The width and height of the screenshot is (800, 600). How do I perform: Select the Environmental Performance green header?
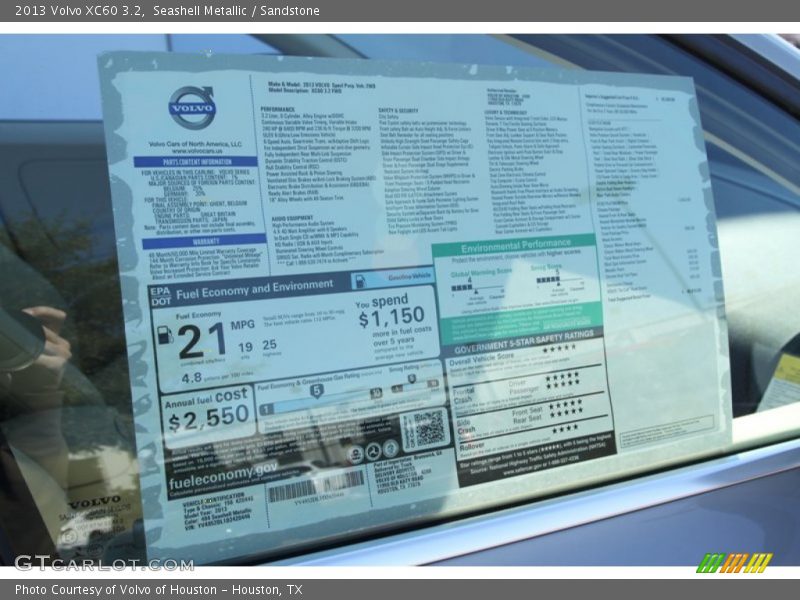coord(514,246)
